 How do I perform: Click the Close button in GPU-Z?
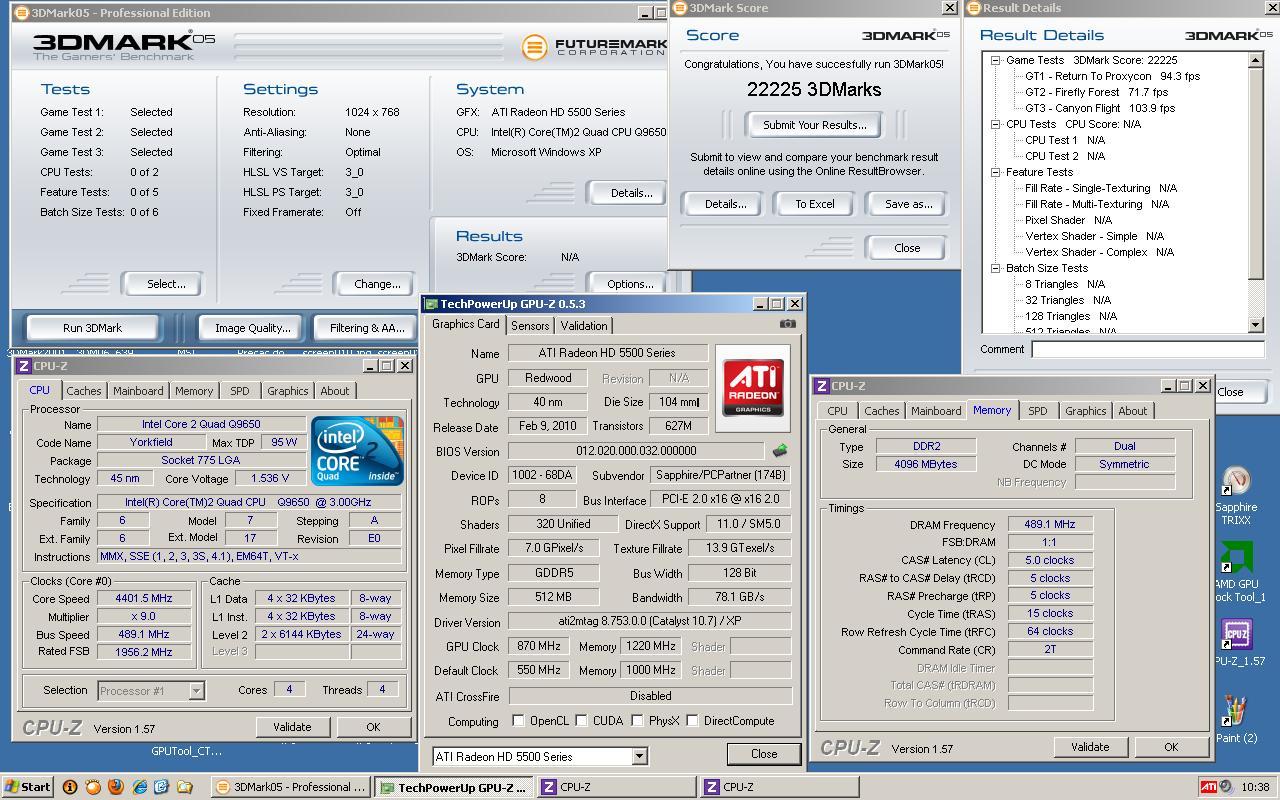click(x=764, y=754)
